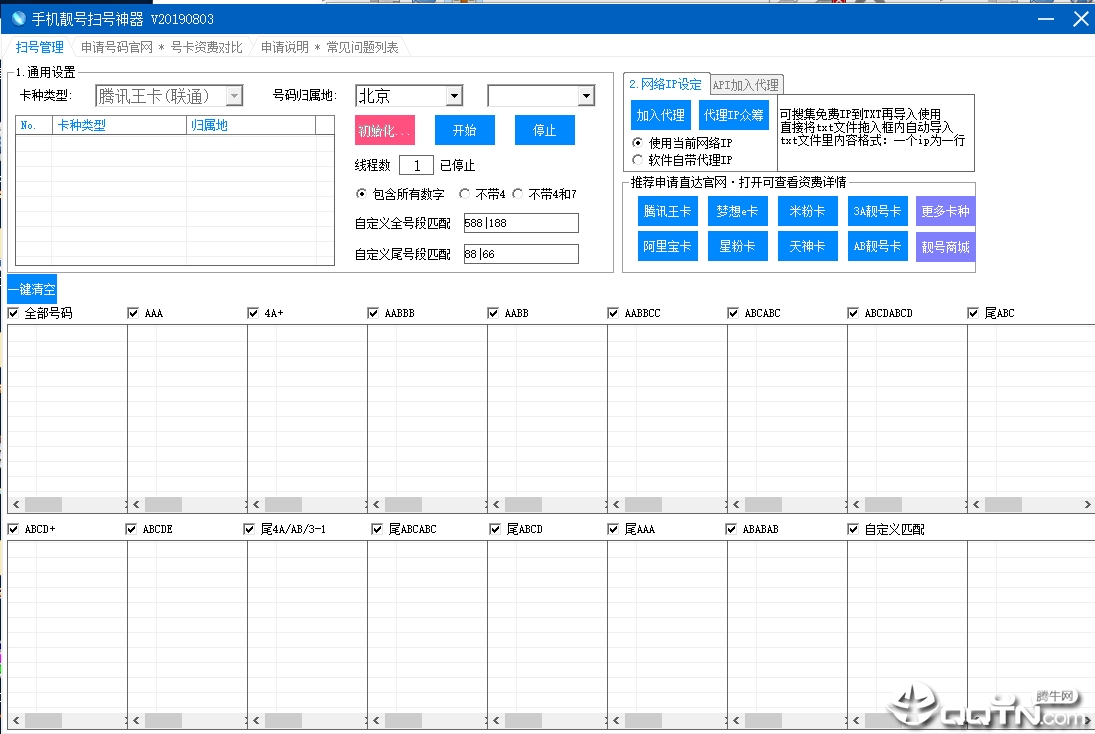Click the 加入代理 button
This screenshot has height=734, width=1095.
(661, 115)
